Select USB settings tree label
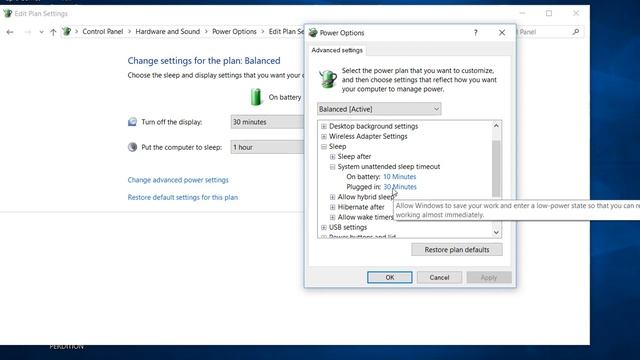This screenshot has width=640, height=360. [x=348, y=227]
